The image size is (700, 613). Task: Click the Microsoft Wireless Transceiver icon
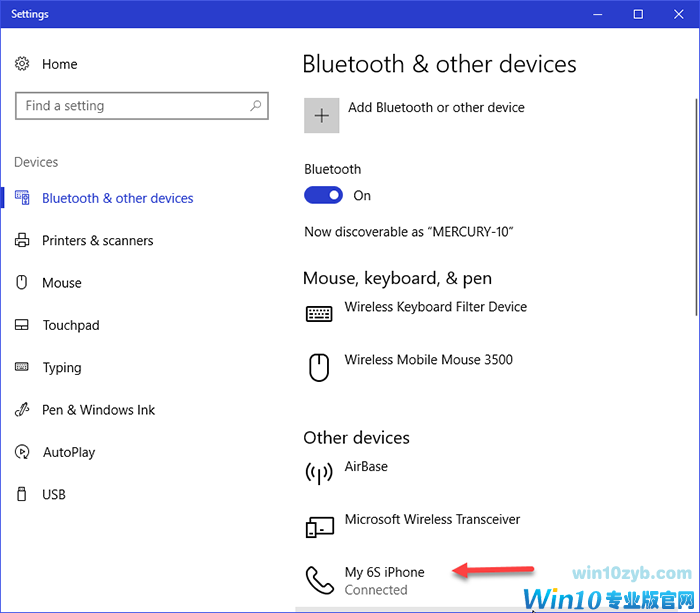click(x=319, y=526)
